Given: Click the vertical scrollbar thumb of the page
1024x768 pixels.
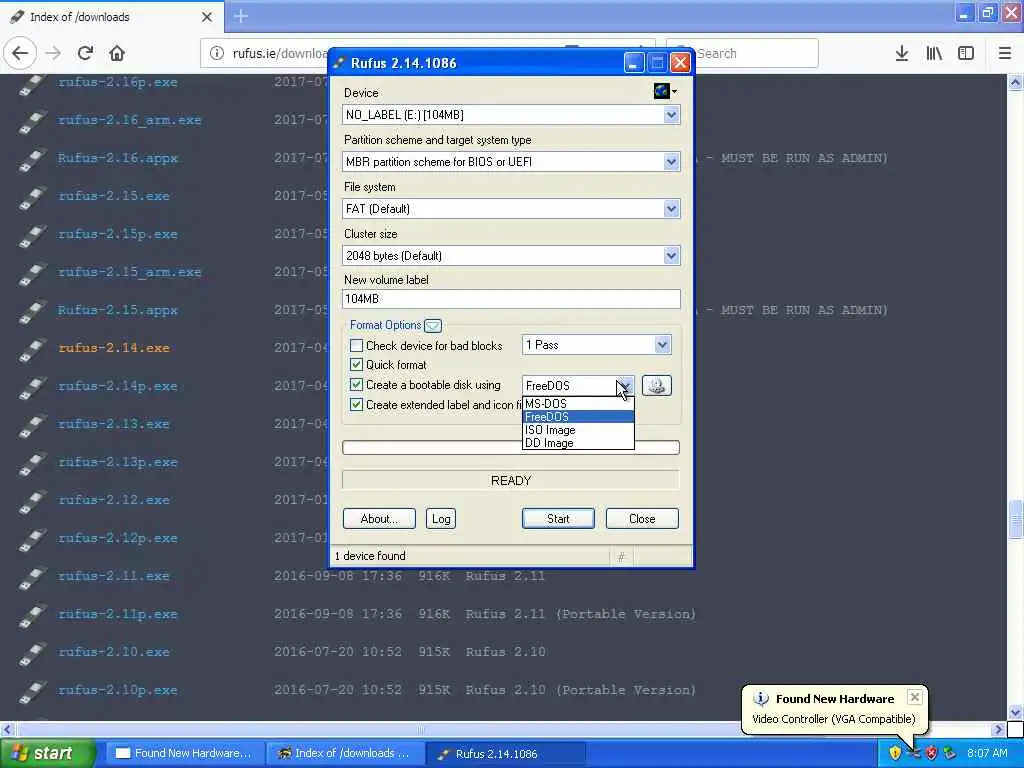Looking at the screenshot, I should 1016,519.
